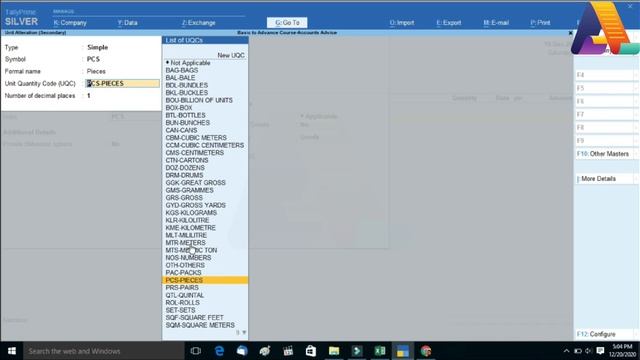Select SET-SETS from the list
This screenshot has height=360, width=640.
(180, 310)
